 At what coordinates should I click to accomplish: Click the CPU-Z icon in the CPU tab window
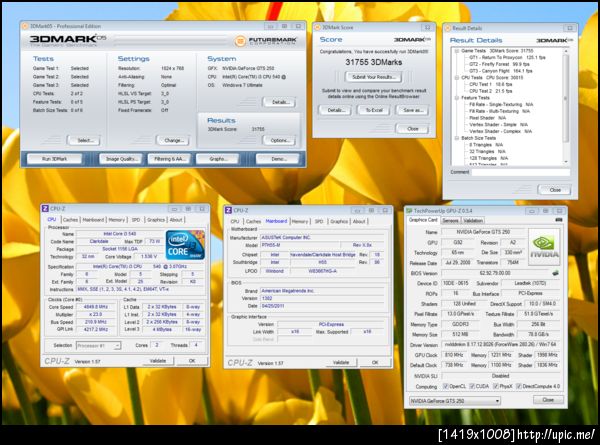click(45, 209)
